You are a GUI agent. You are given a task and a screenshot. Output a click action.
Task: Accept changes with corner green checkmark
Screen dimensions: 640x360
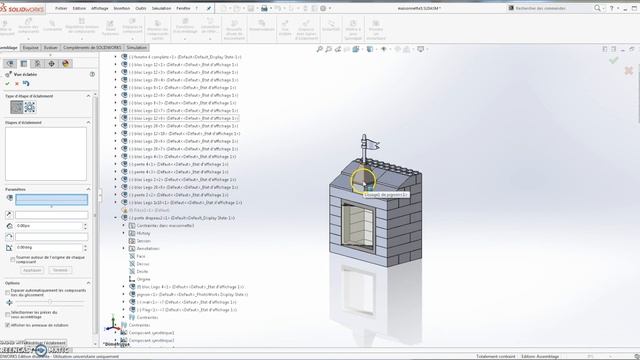click(613, 60)
